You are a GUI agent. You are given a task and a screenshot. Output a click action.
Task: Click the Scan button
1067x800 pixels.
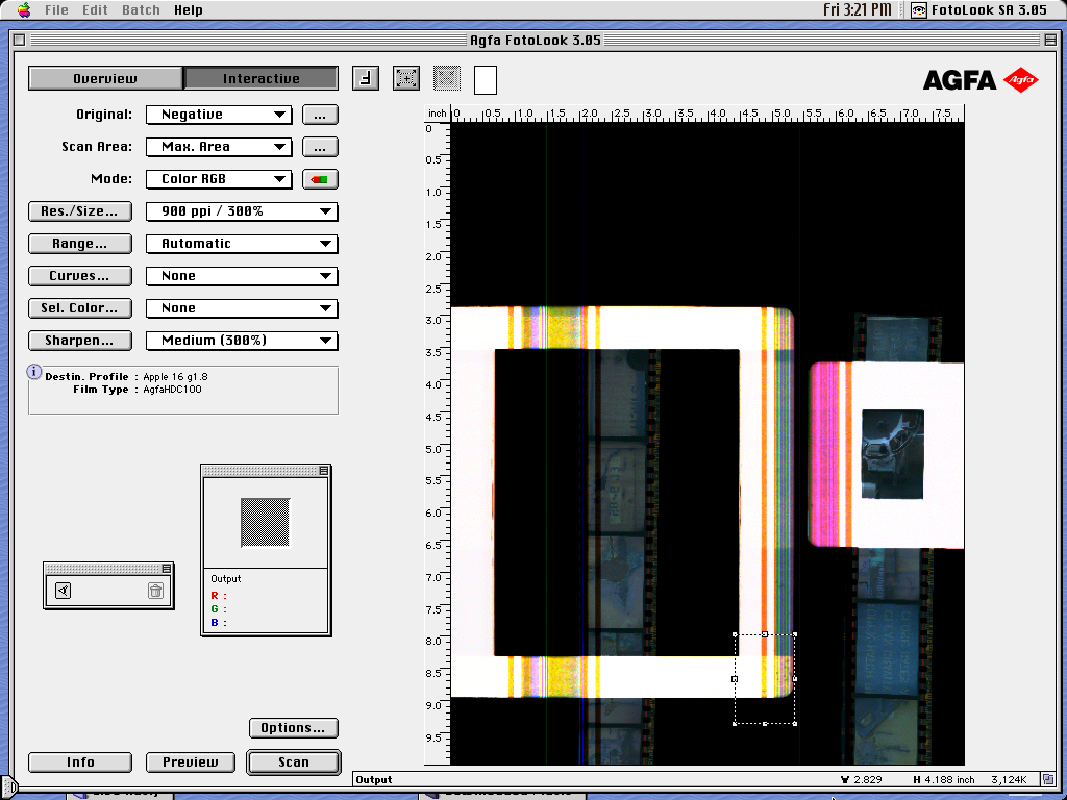294,762
